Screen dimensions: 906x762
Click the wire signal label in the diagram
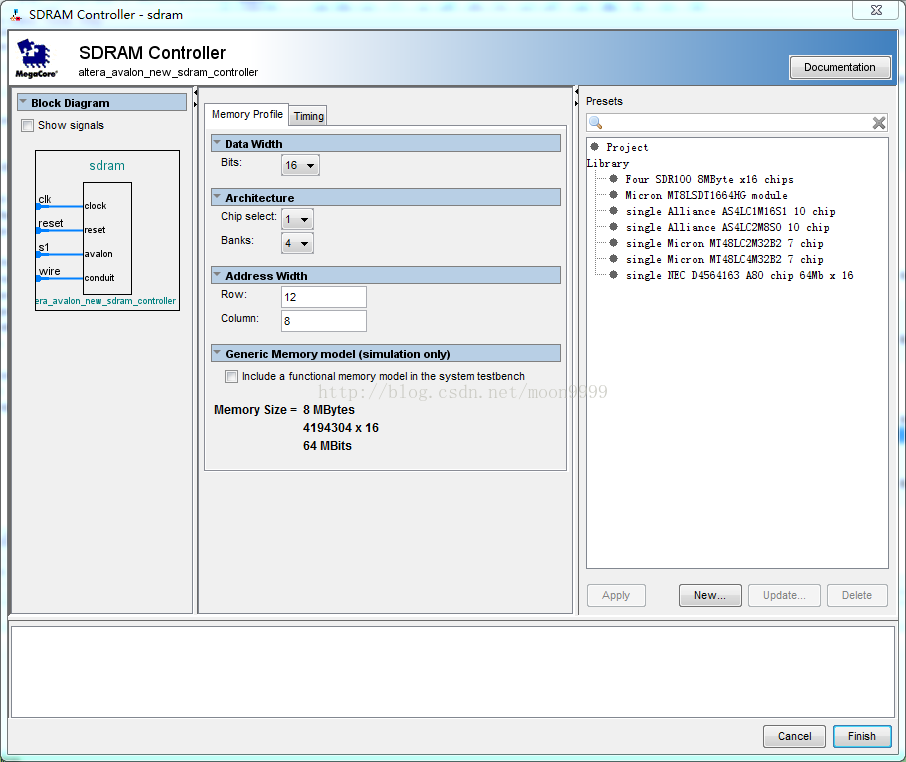[x=50, y=271]
